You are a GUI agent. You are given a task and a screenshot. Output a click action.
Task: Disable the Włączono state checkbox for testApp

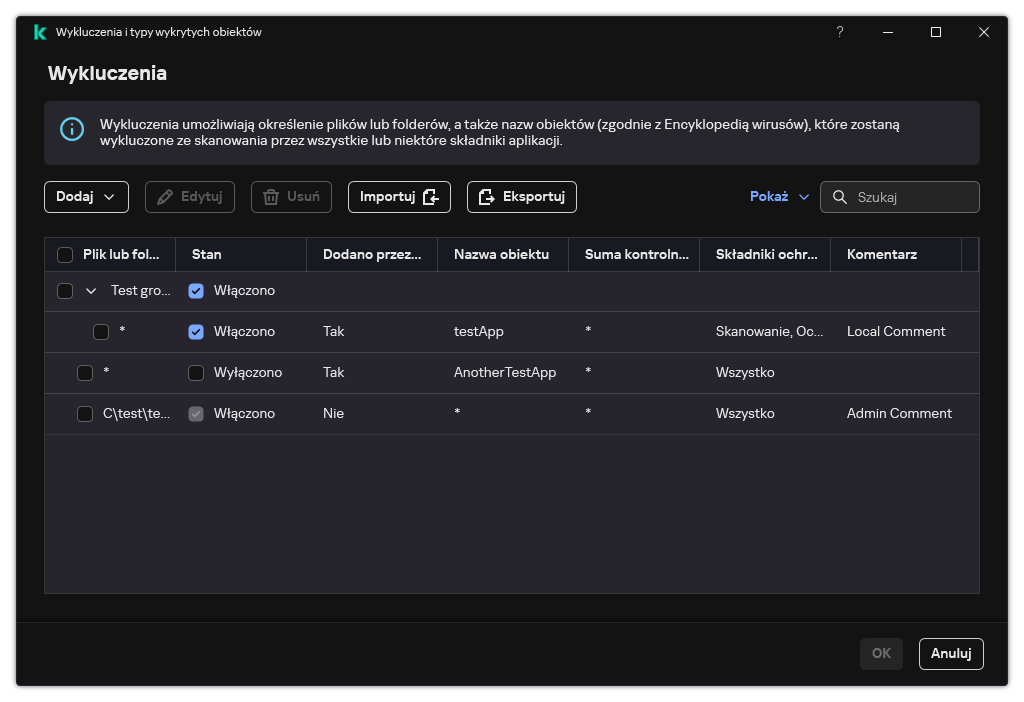pyautogui.click(x=196, y=332)
